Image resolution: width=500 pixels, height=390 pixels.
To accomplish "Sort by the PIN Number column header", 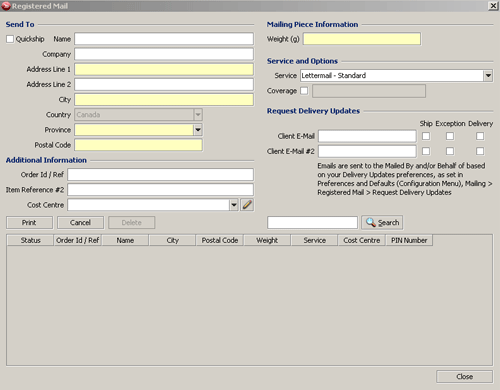I will click(x=409, y=240).
